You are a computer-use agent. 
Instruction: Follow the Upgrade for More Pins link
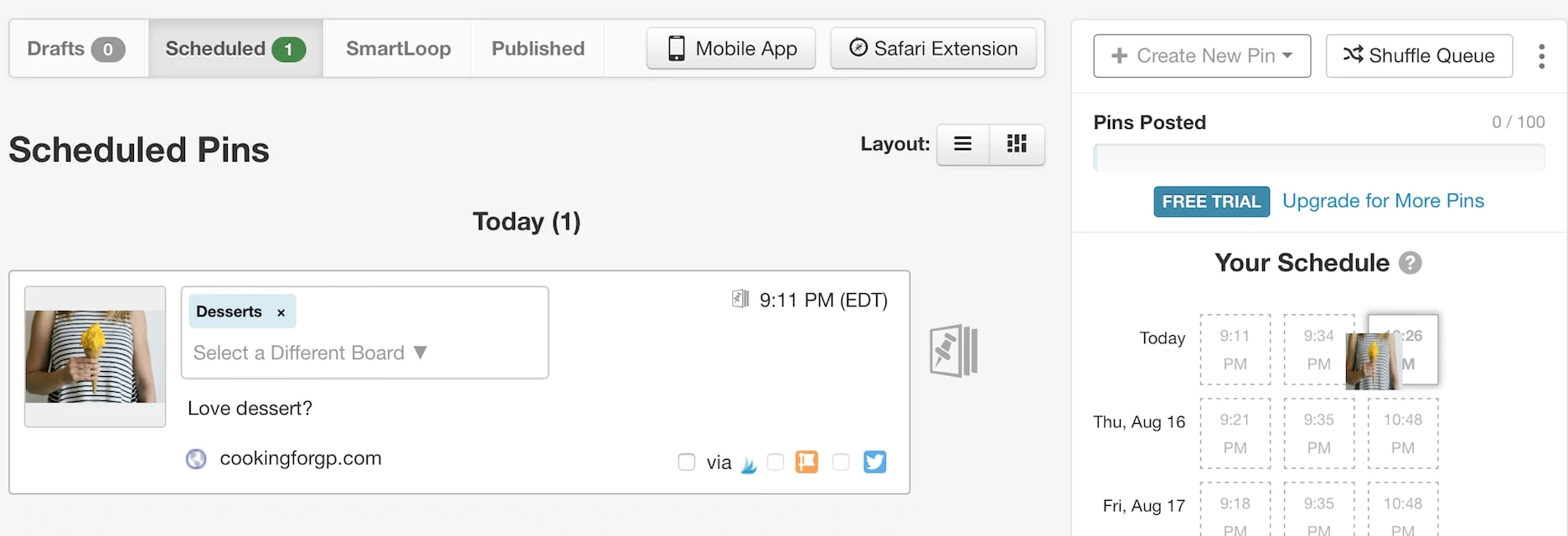pos(1383,201)
